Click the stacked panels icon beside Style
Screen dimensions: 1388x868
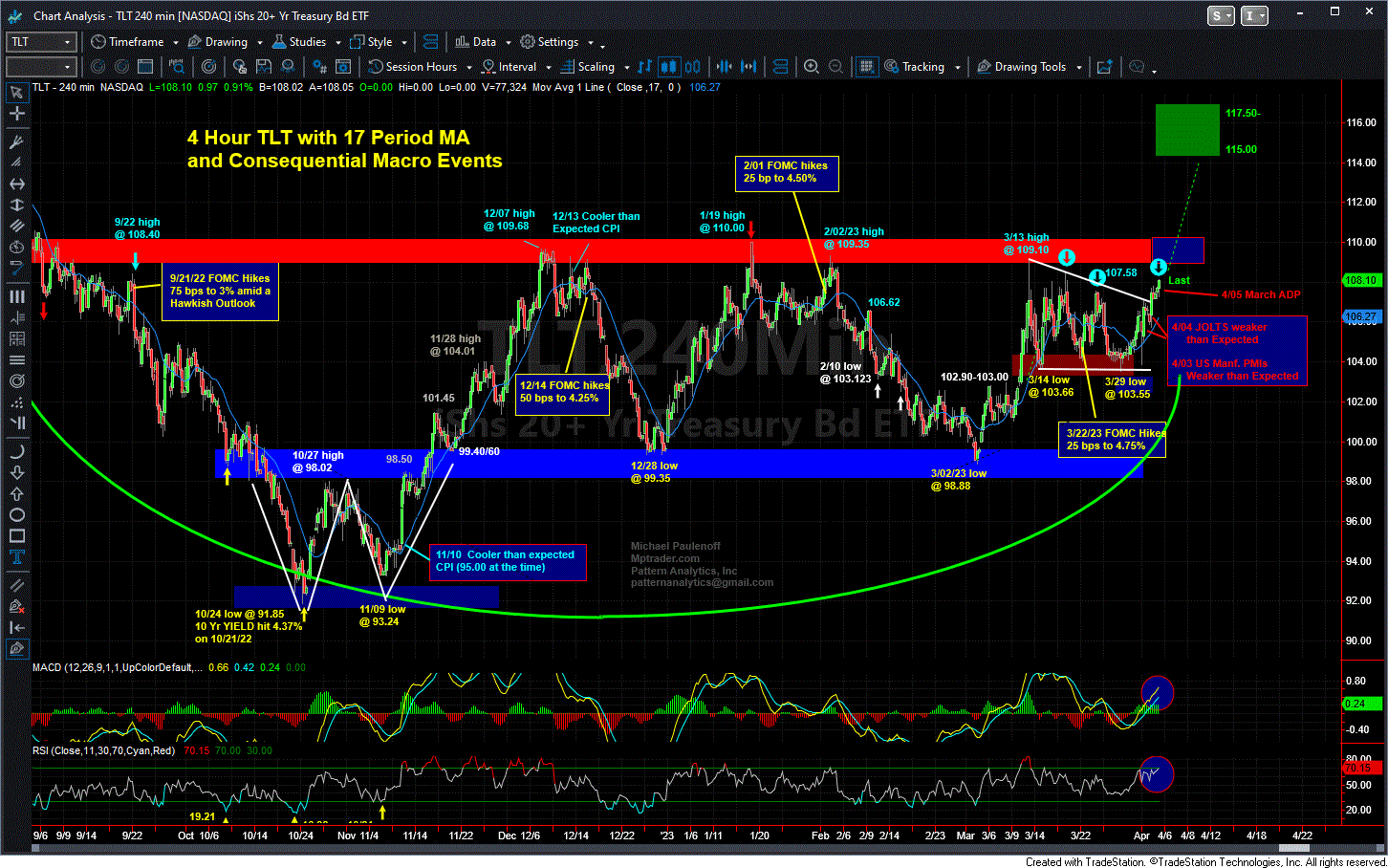(430, 42)
